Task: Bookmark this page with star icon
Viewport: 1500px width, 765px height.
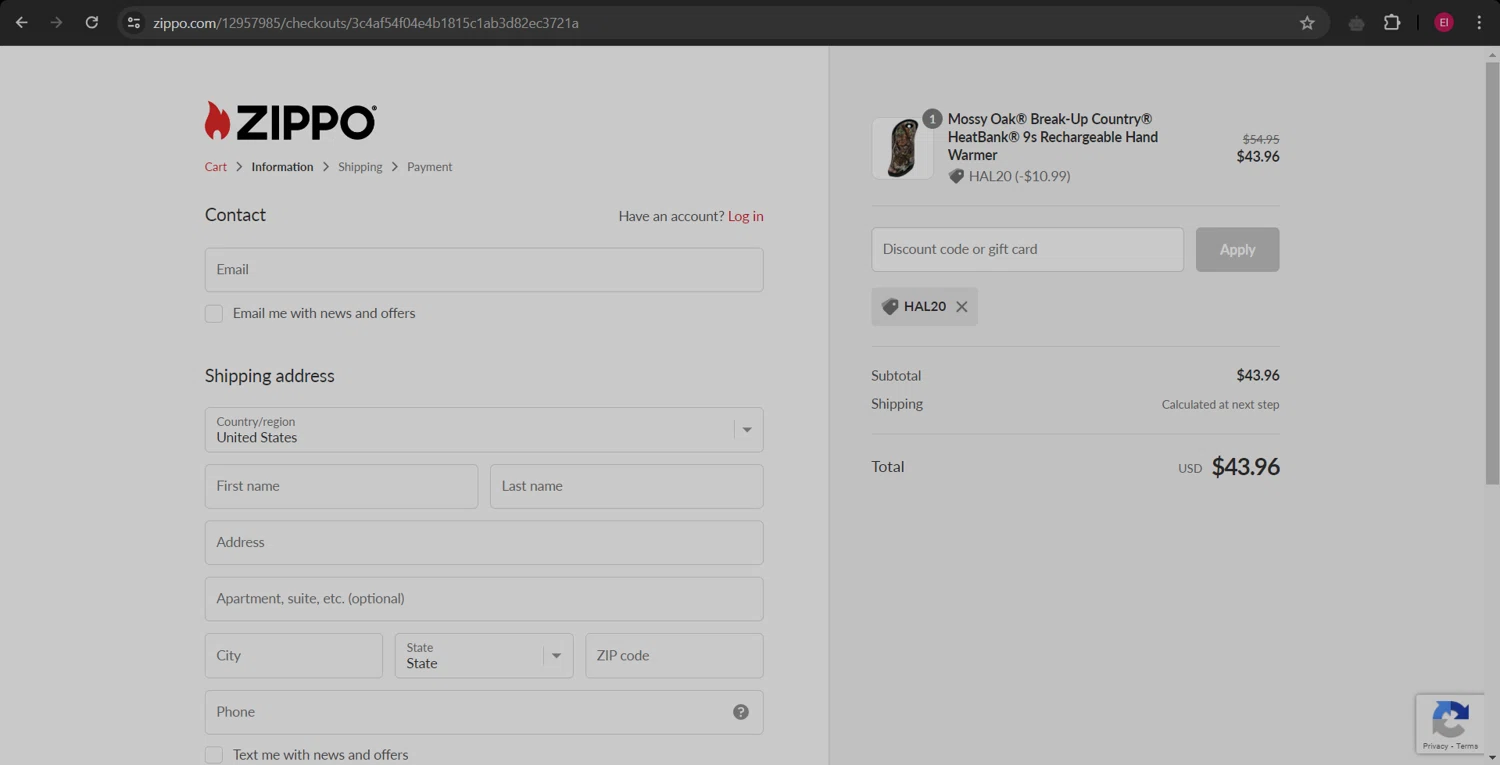Action: tap(1306, 23)
